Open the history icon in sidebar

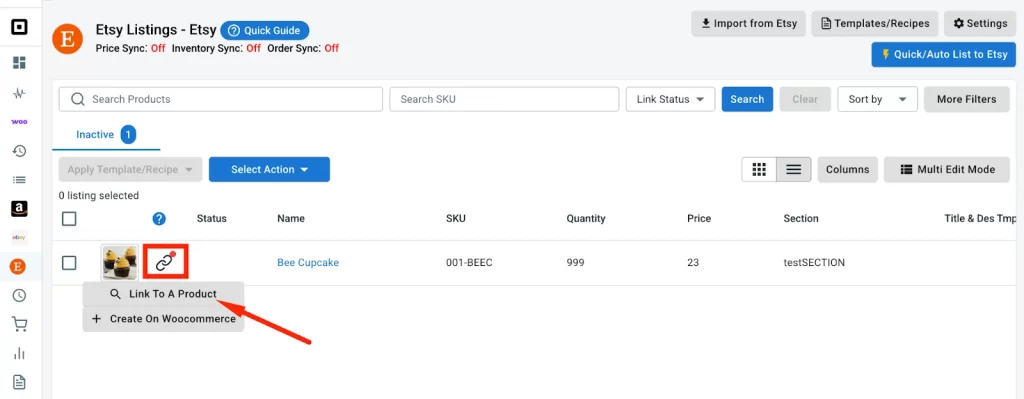(20, 151)
